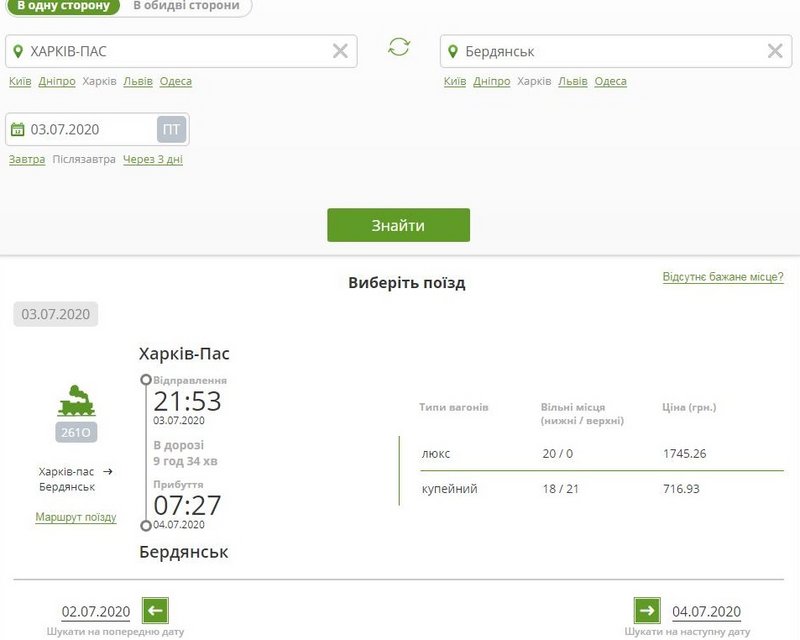Choose Одеса under destination field
Viewport: 800px width, 640px height.
tap(610, 81)
